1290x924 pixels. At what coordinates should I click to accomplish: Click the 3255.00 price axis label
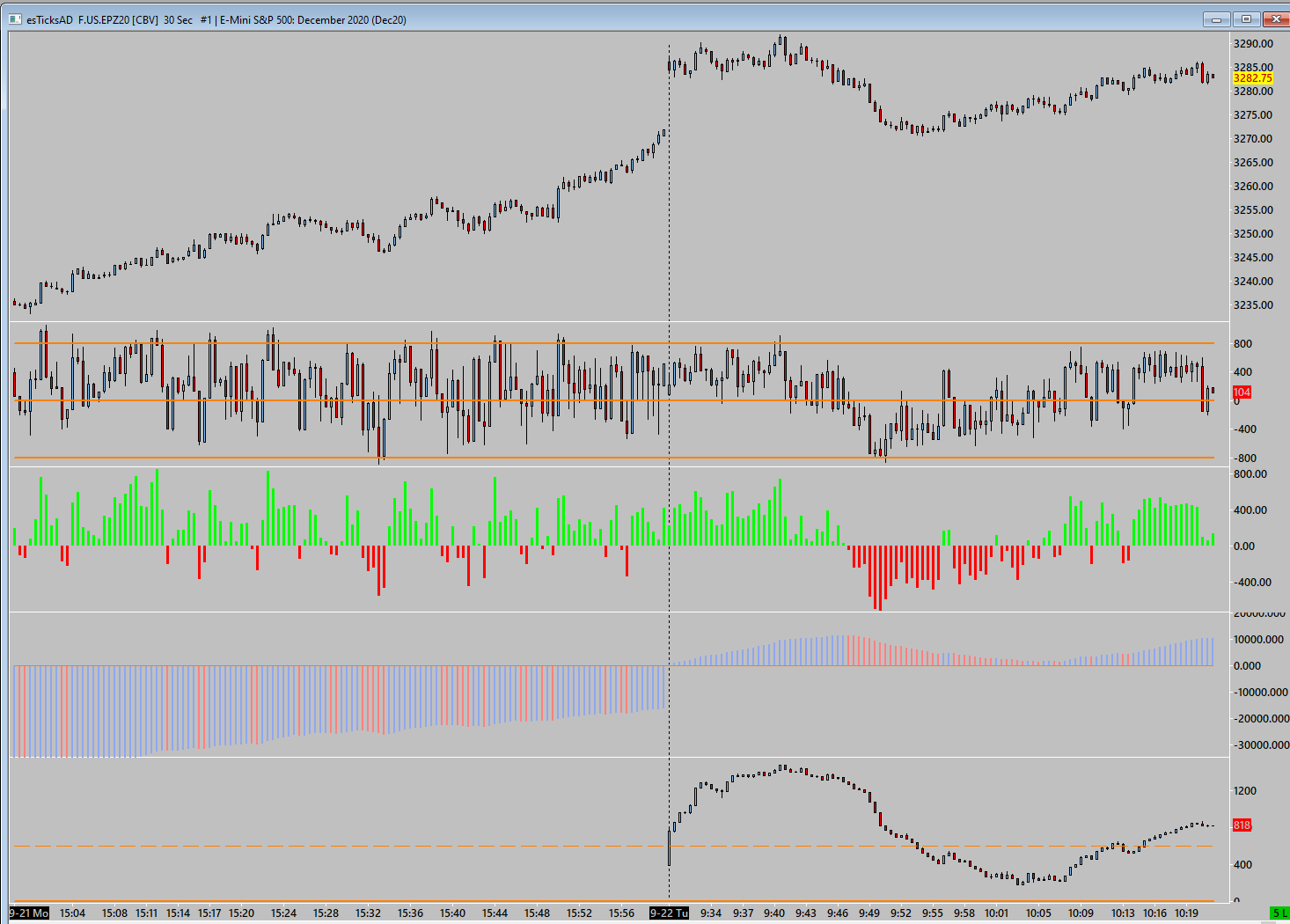(1253, 210)
